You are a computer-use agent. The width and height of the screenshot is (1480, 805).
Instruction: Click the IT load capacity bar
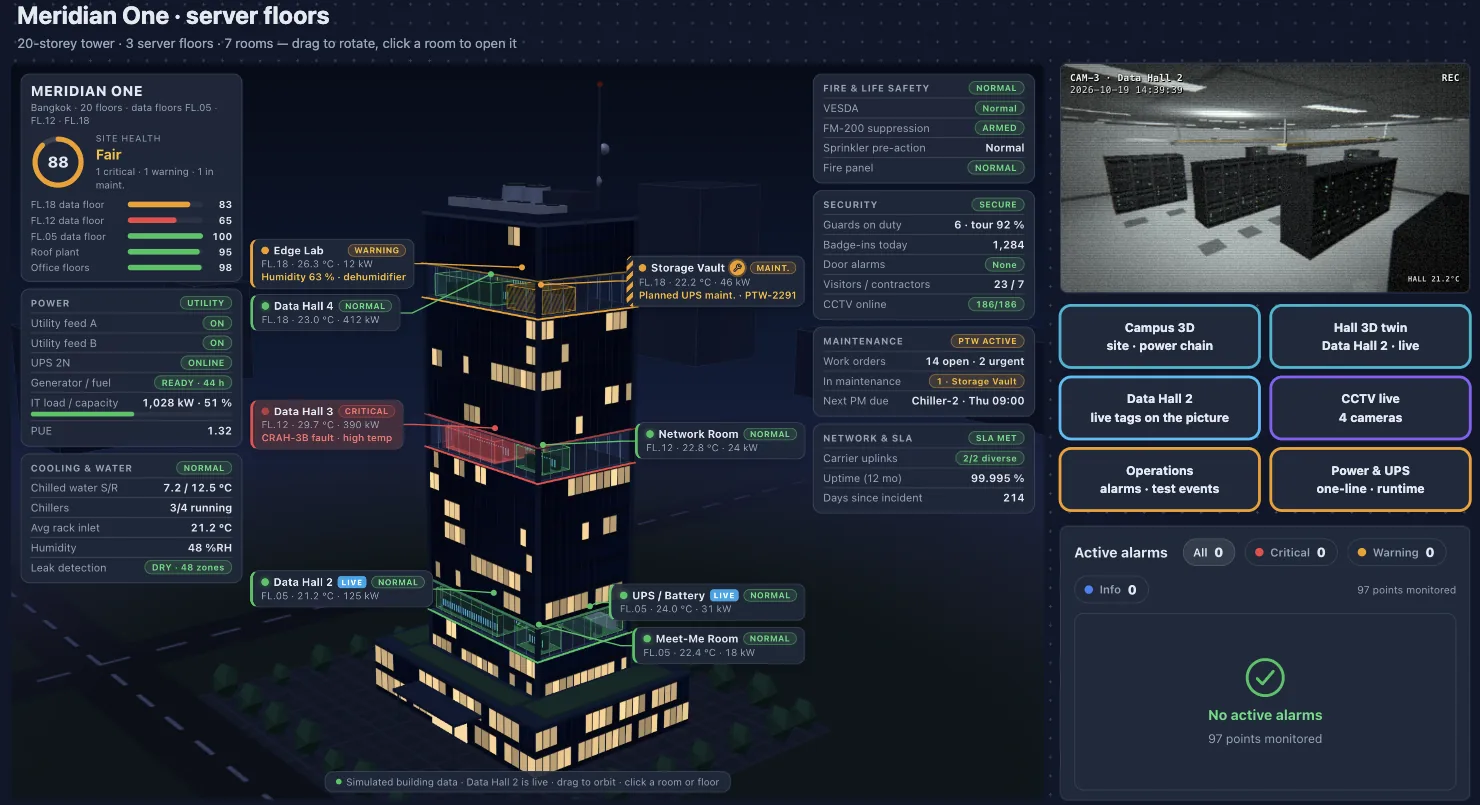tap(131, 414)
